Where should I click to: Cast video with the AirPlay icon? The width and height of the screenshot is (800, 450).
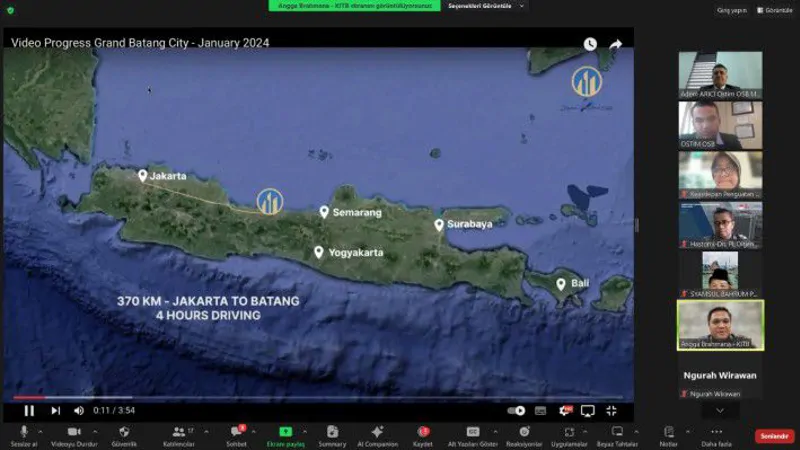[588, 410]
